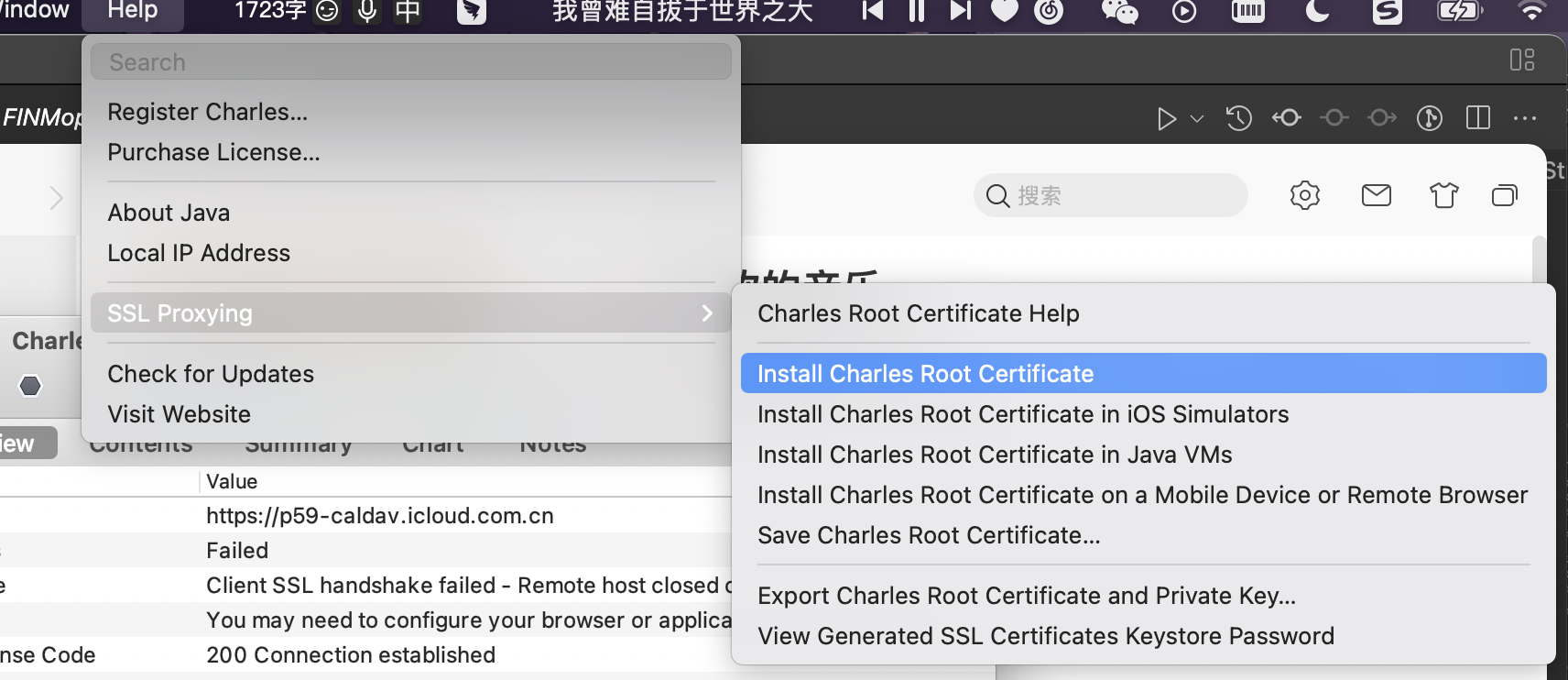
Task: Open run options dropdown chevron
Action: (1197, 119)
